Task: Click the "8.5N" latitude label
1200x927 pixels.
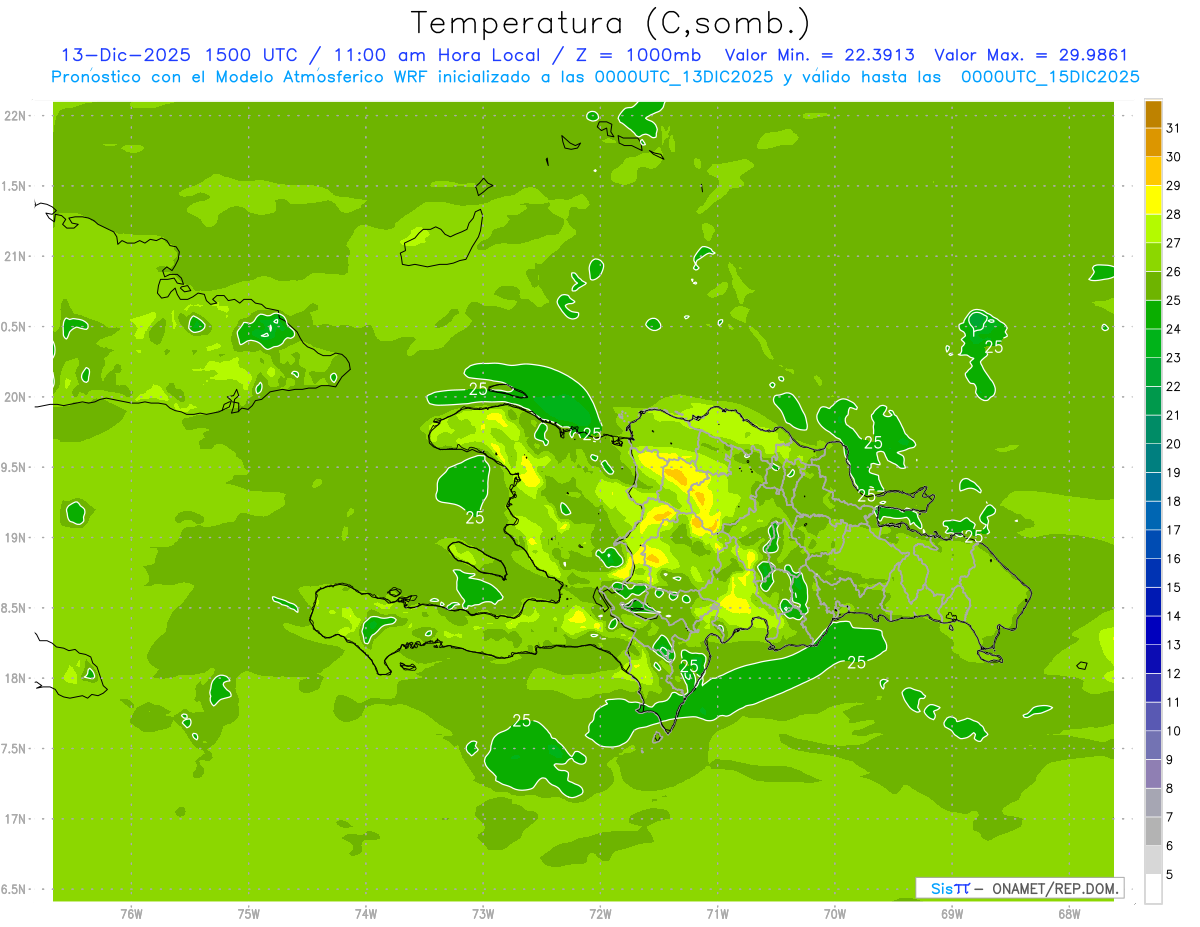Action: coord(14,608)
